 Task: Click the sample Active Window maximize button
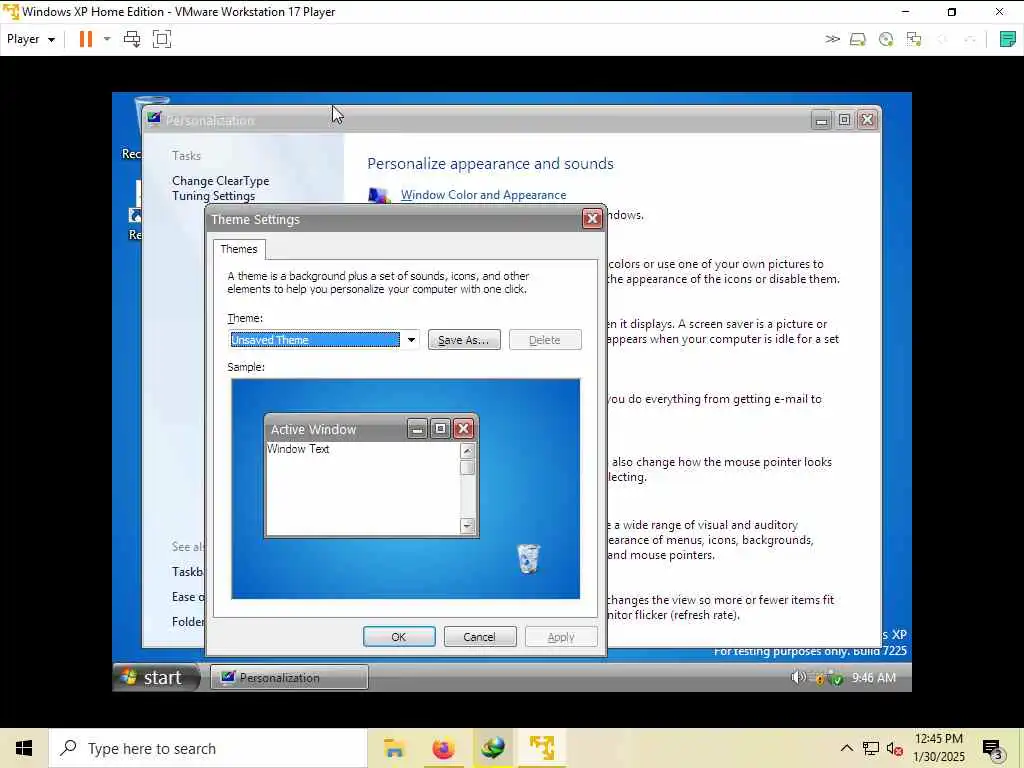click(440, 429)
